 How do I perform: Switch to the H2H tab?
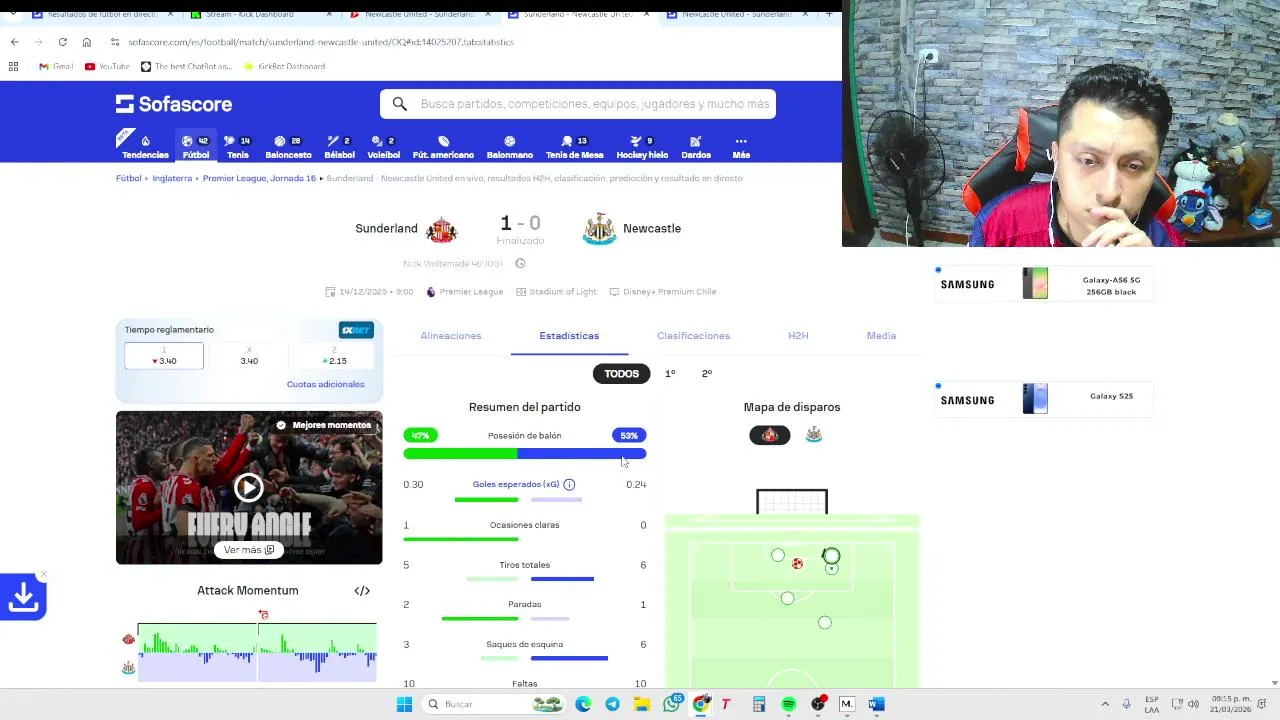798,336
